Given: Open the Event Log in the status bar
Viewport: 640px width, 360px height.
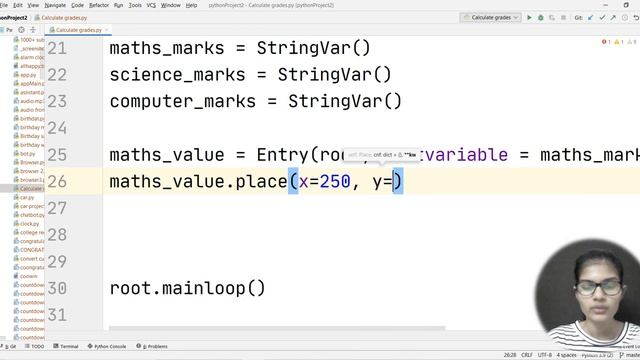Looking at the screenshot, I should coord(629,347).
